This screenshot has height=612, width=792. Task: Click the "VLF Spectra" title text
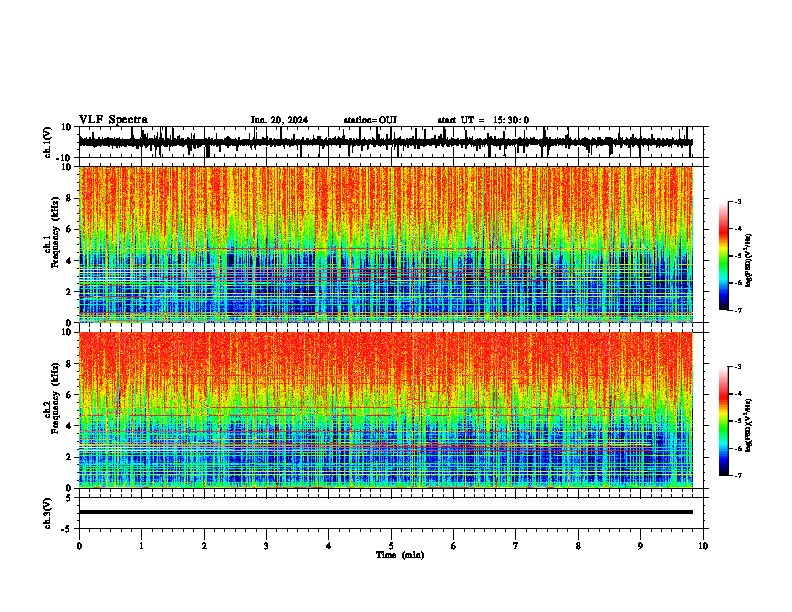[113, 120]
